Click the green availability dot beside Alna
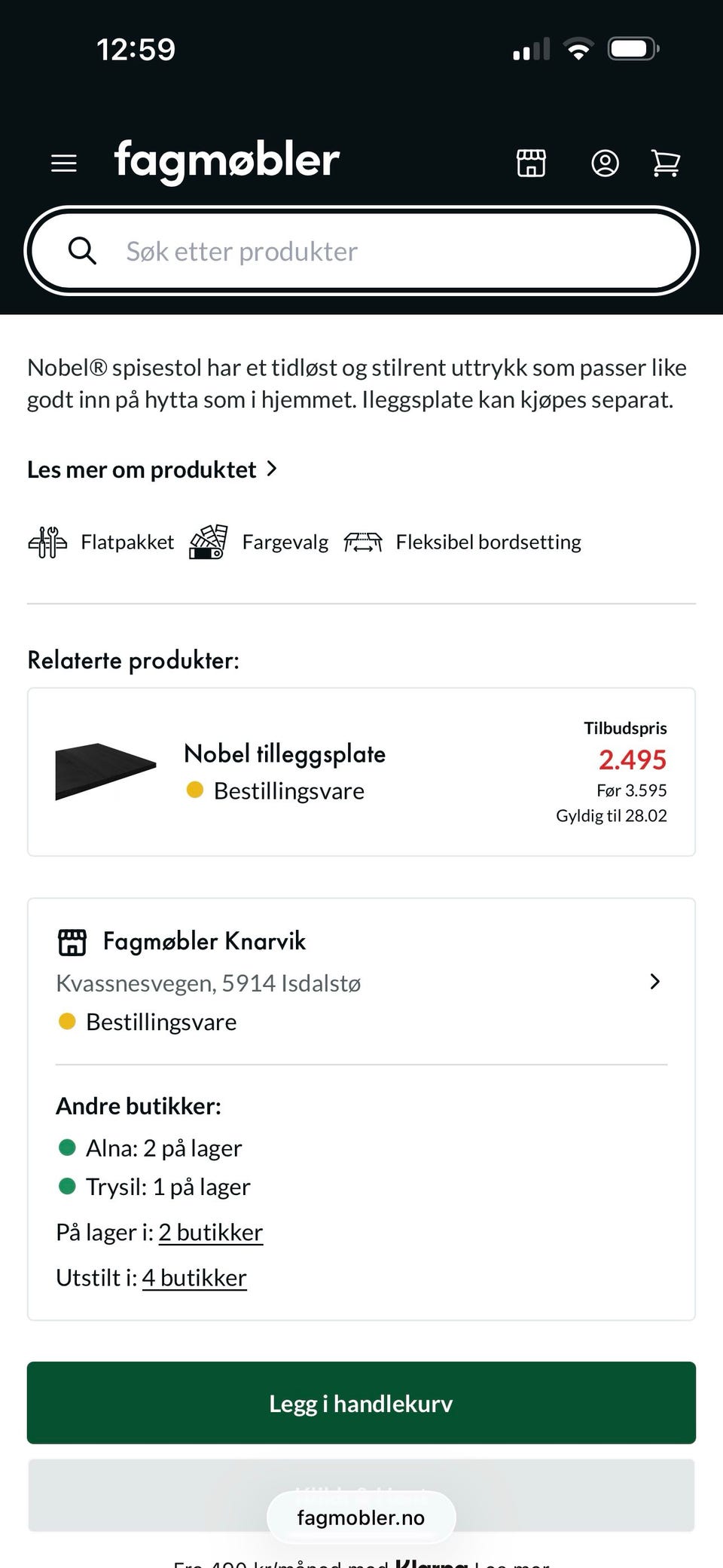This screenshot has height=1568, width=723. coord(67,1148)
